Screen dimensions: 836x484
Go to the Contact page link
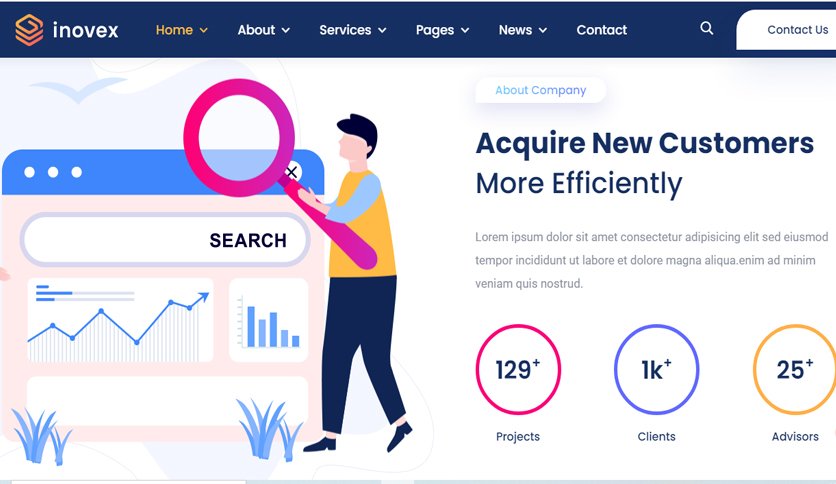point(601,30)
